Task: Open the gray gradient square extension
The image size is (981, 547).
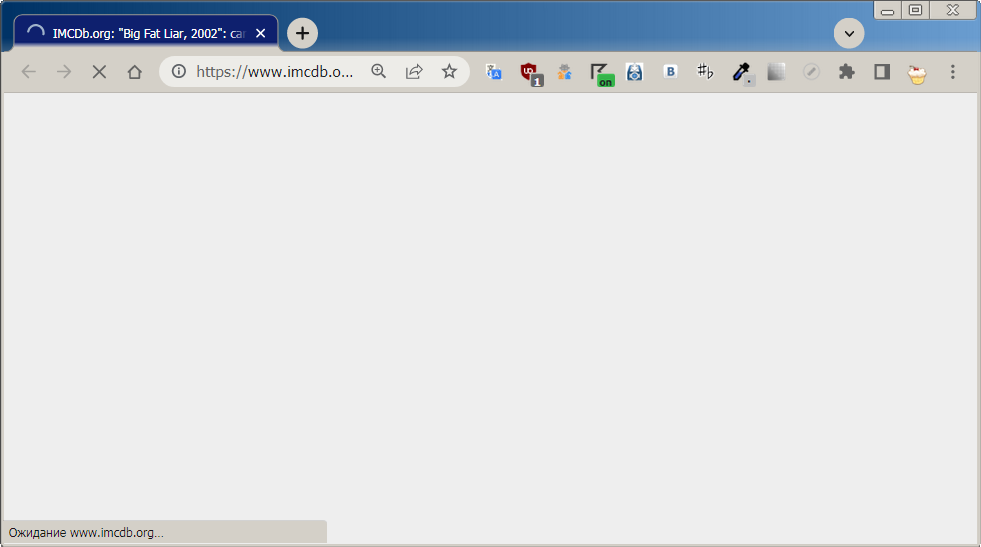Action: (x=776, y=72)
